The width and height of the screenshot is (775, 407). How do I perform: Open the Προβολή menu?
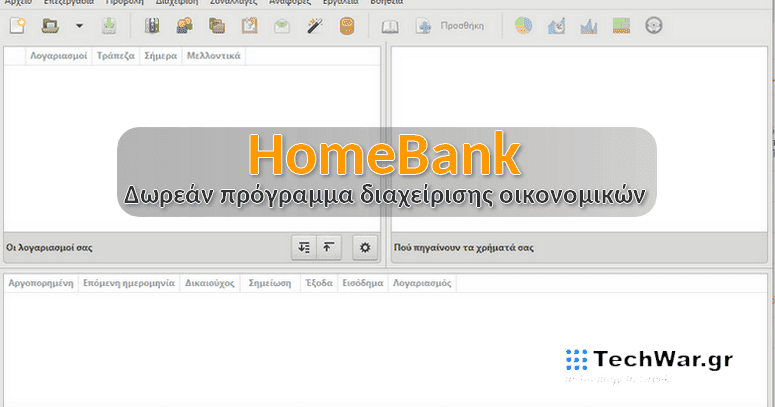(x=125, y=2)
